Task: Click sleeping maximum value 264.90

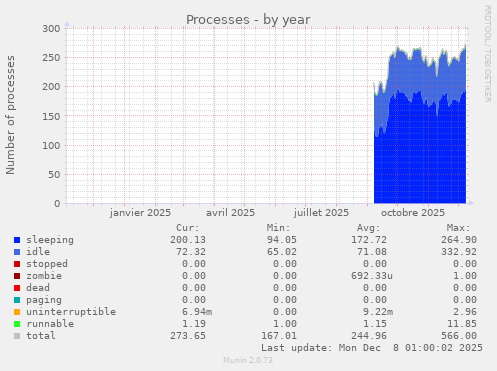Action: [x=459, y=240]
